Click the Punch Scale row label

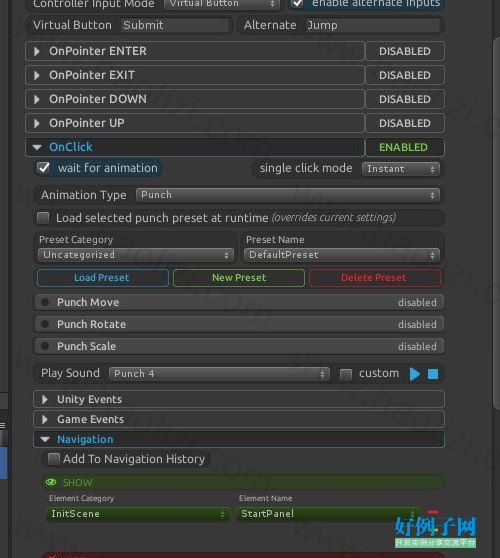(x=86, y=346)
